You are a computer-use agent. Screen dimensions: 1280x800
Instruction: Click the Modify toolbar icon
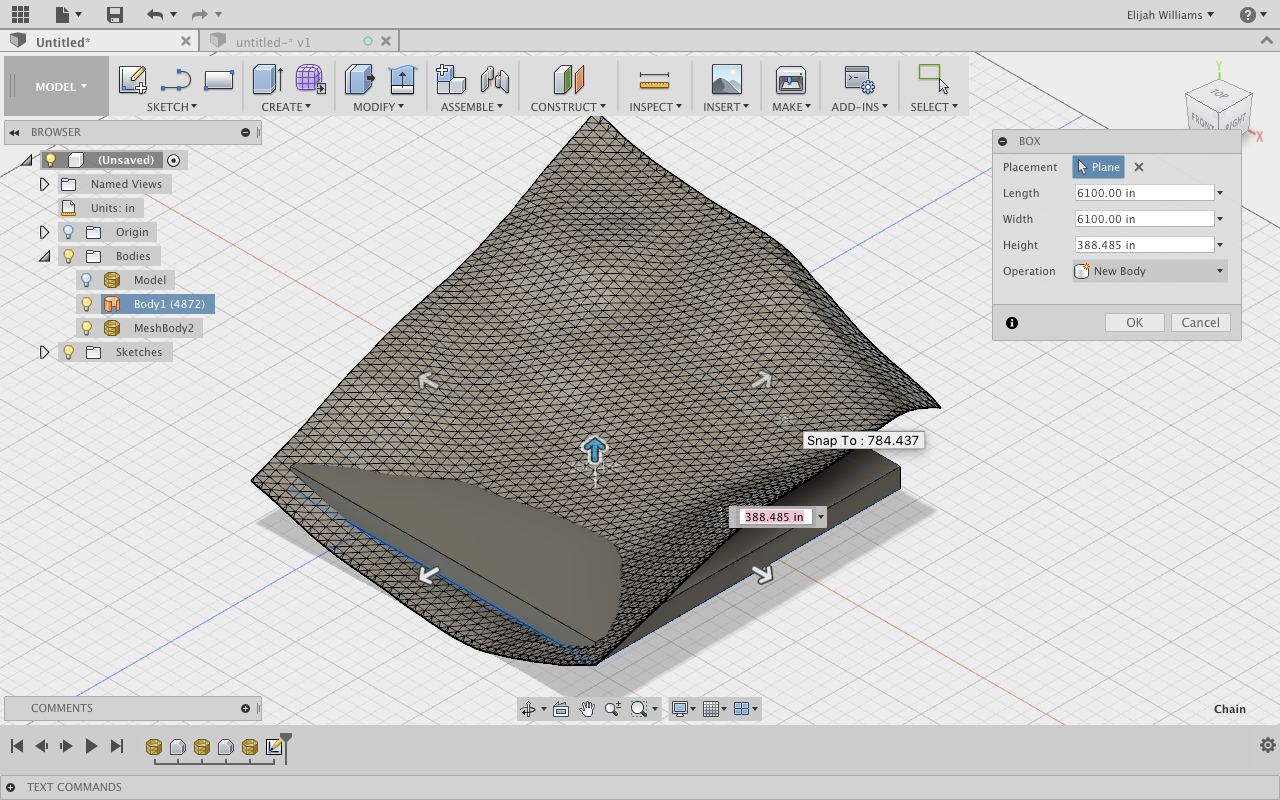click(360, 79)
